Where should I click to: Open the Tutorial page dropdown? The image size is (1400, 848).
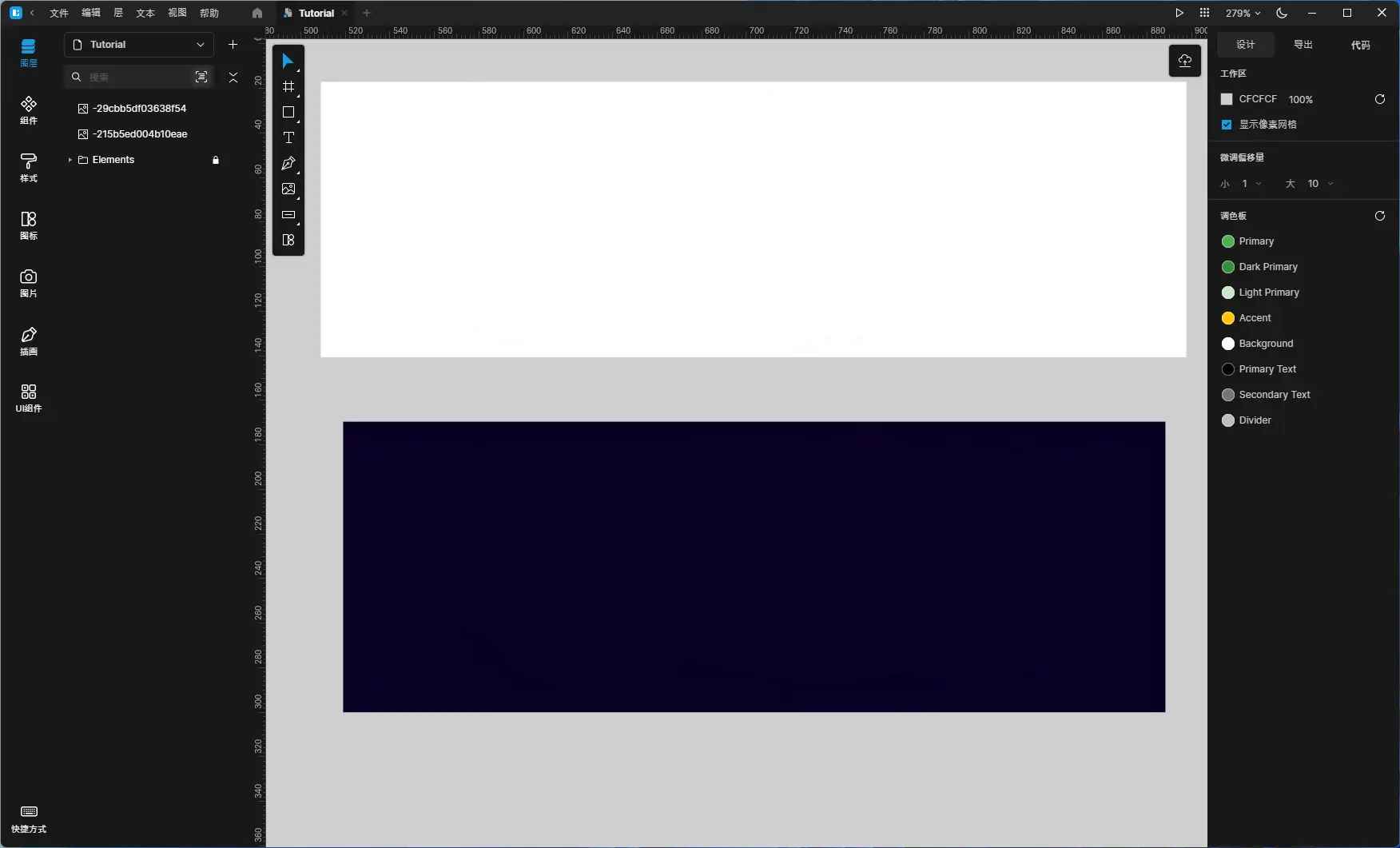[139, 45]
